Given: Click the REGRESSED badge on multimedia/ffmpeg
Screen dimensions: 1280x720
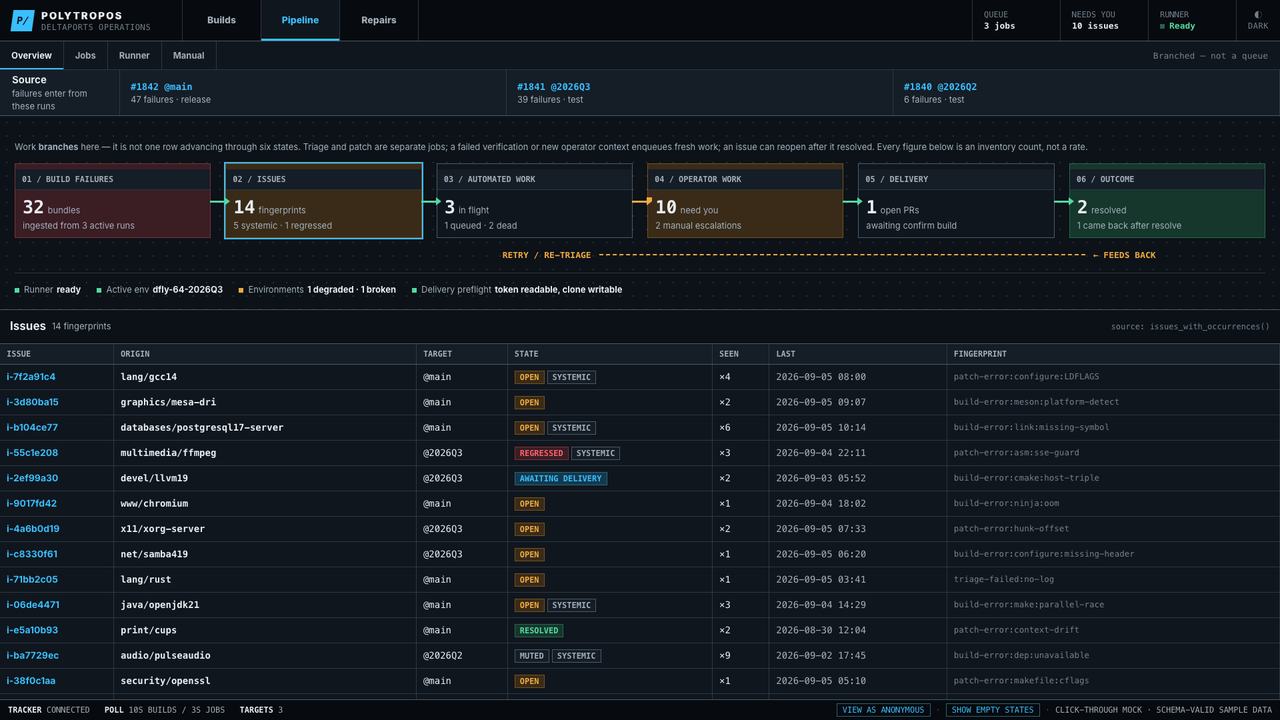Looking at the screenshot, I should [541, 453].
